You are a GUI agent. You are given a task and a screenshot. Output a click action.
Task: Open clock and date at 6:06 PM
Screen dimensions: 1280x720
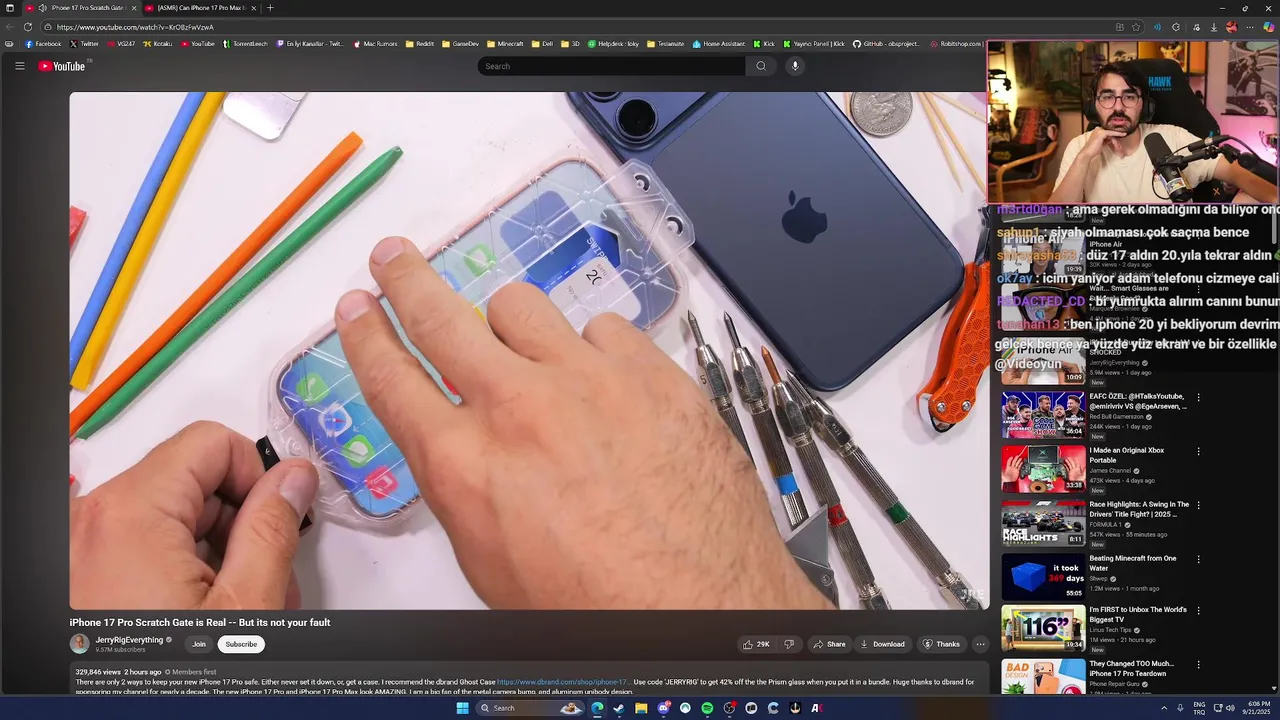click(x=1257, y=708)
